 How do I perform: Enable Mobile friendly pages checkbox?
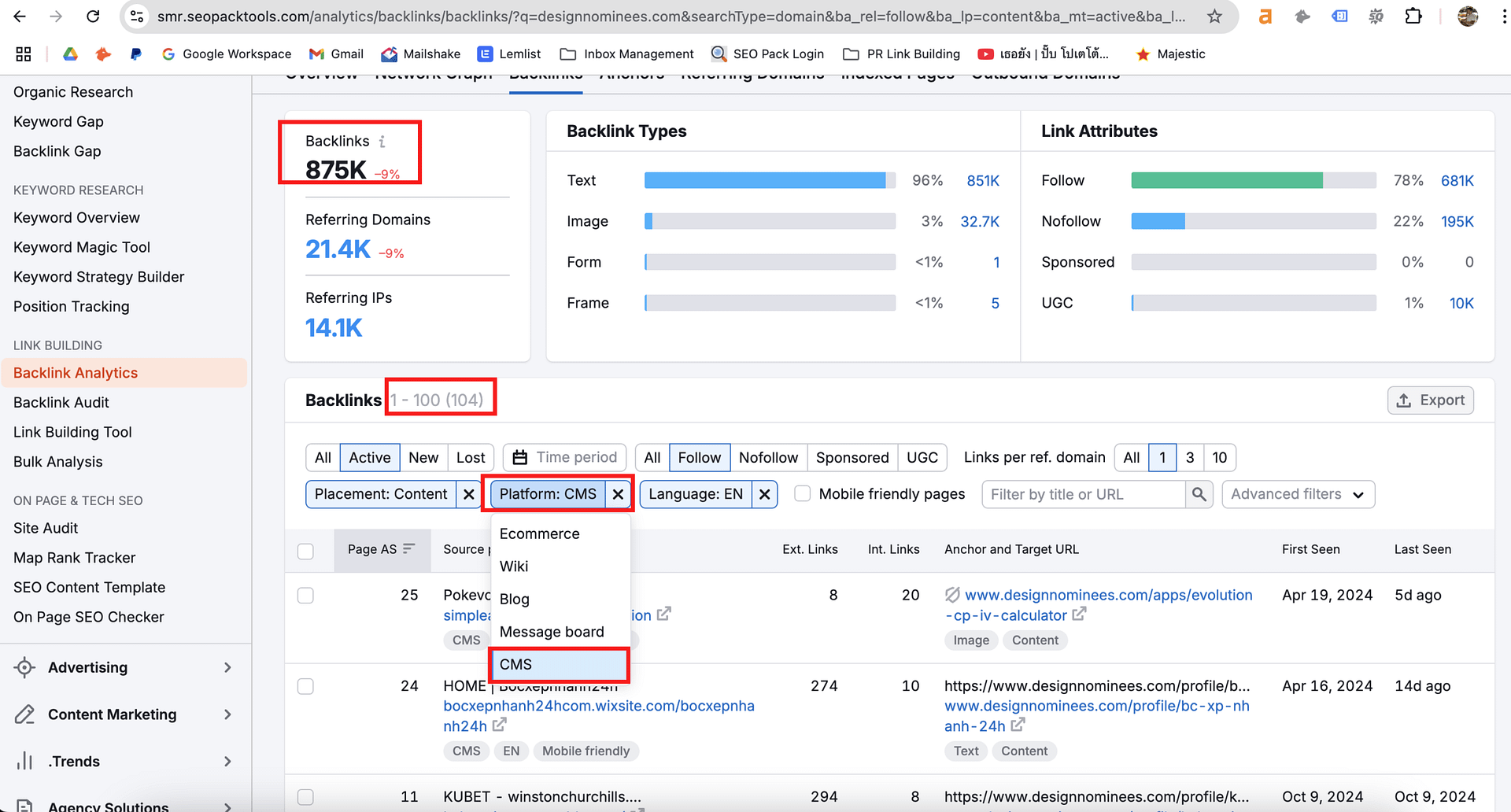[802, 494]
